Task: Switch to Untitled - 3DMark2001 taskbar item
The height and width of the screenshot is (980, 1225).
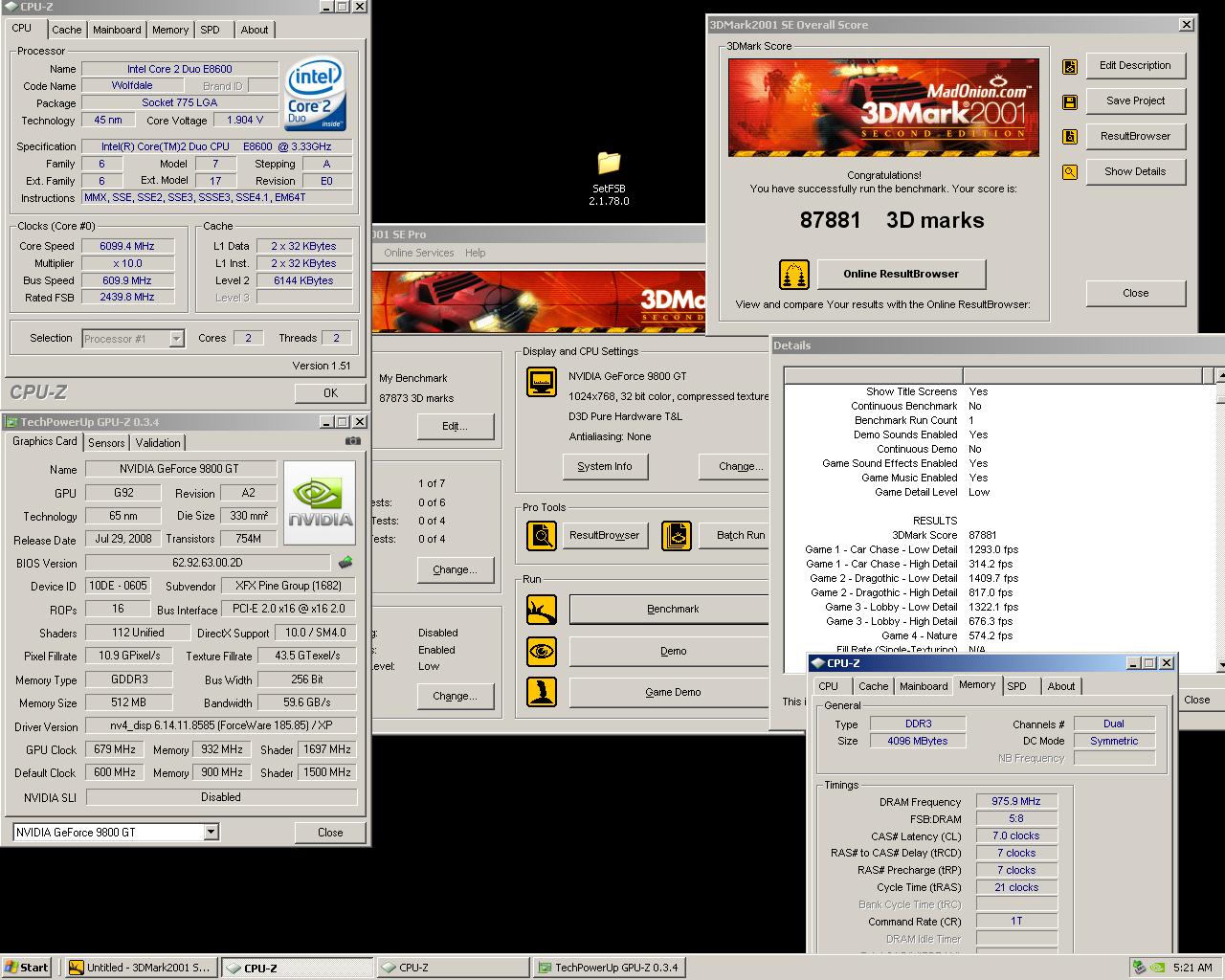Action: (142, 968)
